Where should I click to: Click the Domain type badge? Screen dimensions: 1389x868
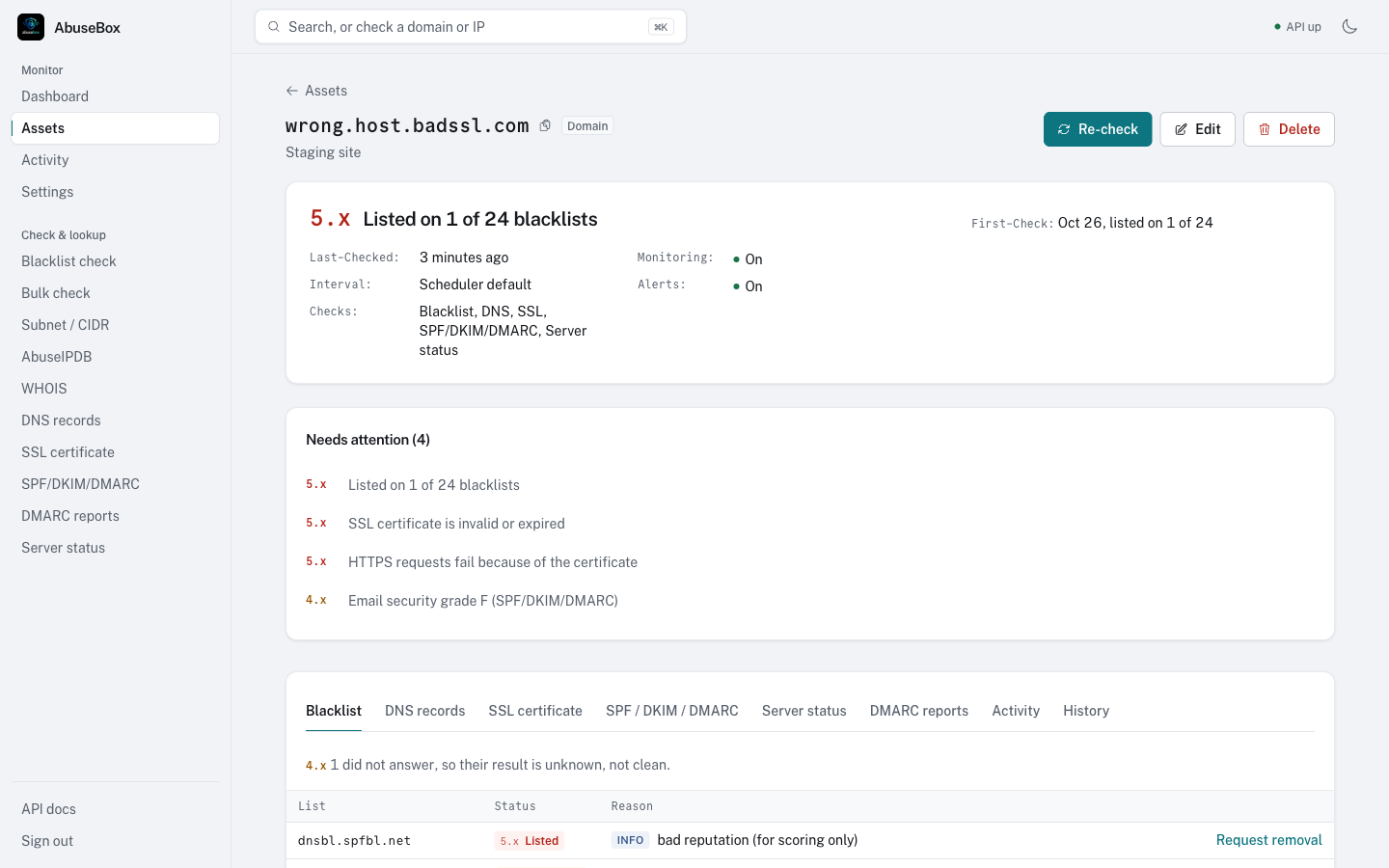(x=587, y=126)
